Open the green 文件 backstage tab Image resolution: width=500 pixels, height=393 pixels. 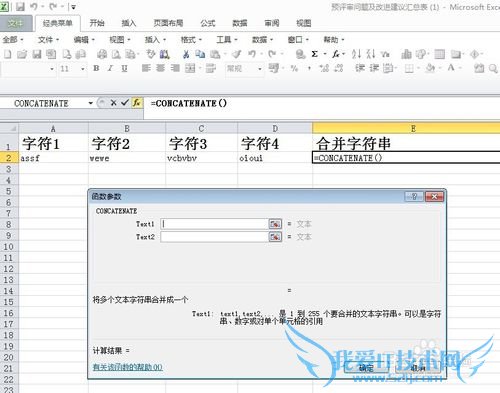pos(16,23)
